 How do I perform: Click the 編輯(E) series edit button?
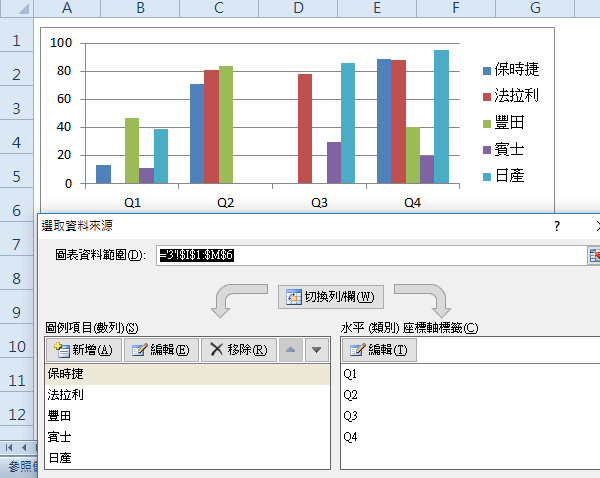tap(161, 350)
